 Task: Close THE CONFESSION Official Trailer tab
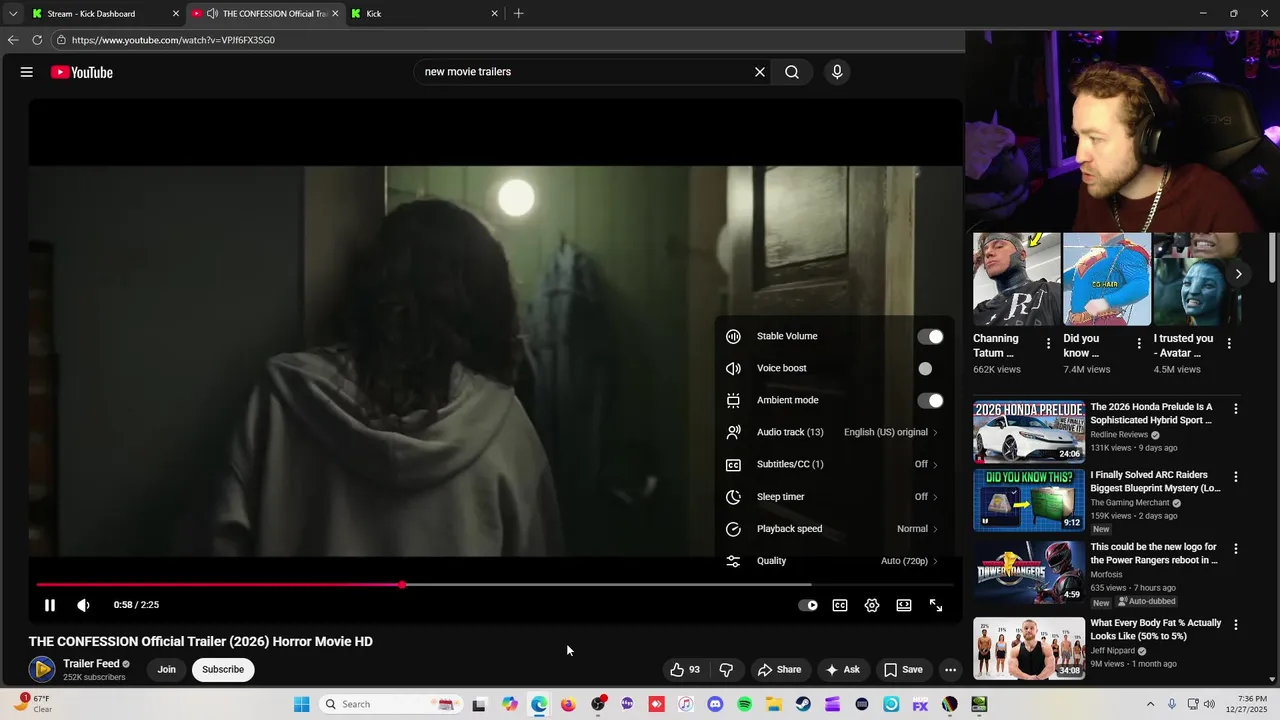click(x=335, y=14)
